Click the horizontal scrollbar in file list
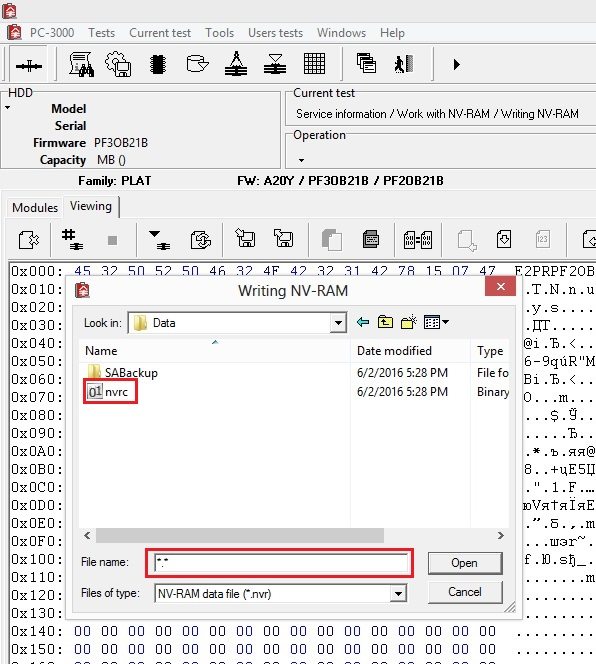Image resolution: width=596 pixels, height=664 pixels. click(x=240, y=535)
